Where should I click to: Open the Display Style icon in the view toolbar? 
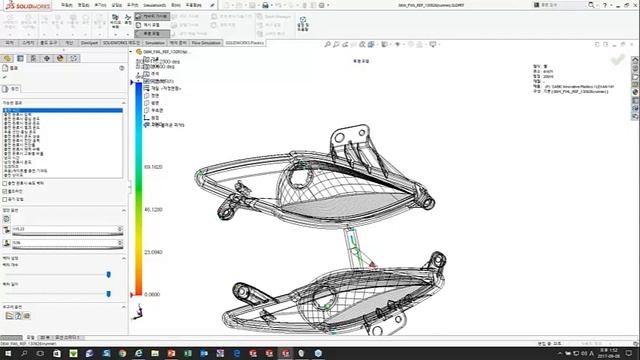tap(384, 44)
